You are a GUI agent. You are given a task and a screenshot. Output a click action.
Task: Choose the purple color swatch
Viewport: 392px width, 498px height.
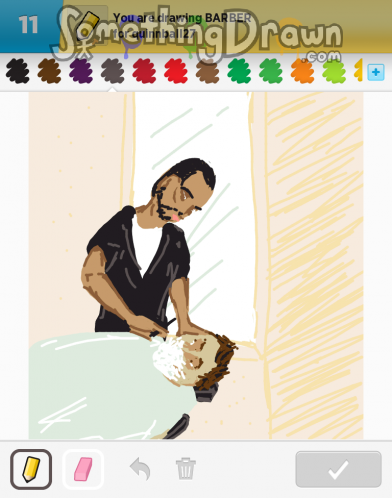coord(81,71)
